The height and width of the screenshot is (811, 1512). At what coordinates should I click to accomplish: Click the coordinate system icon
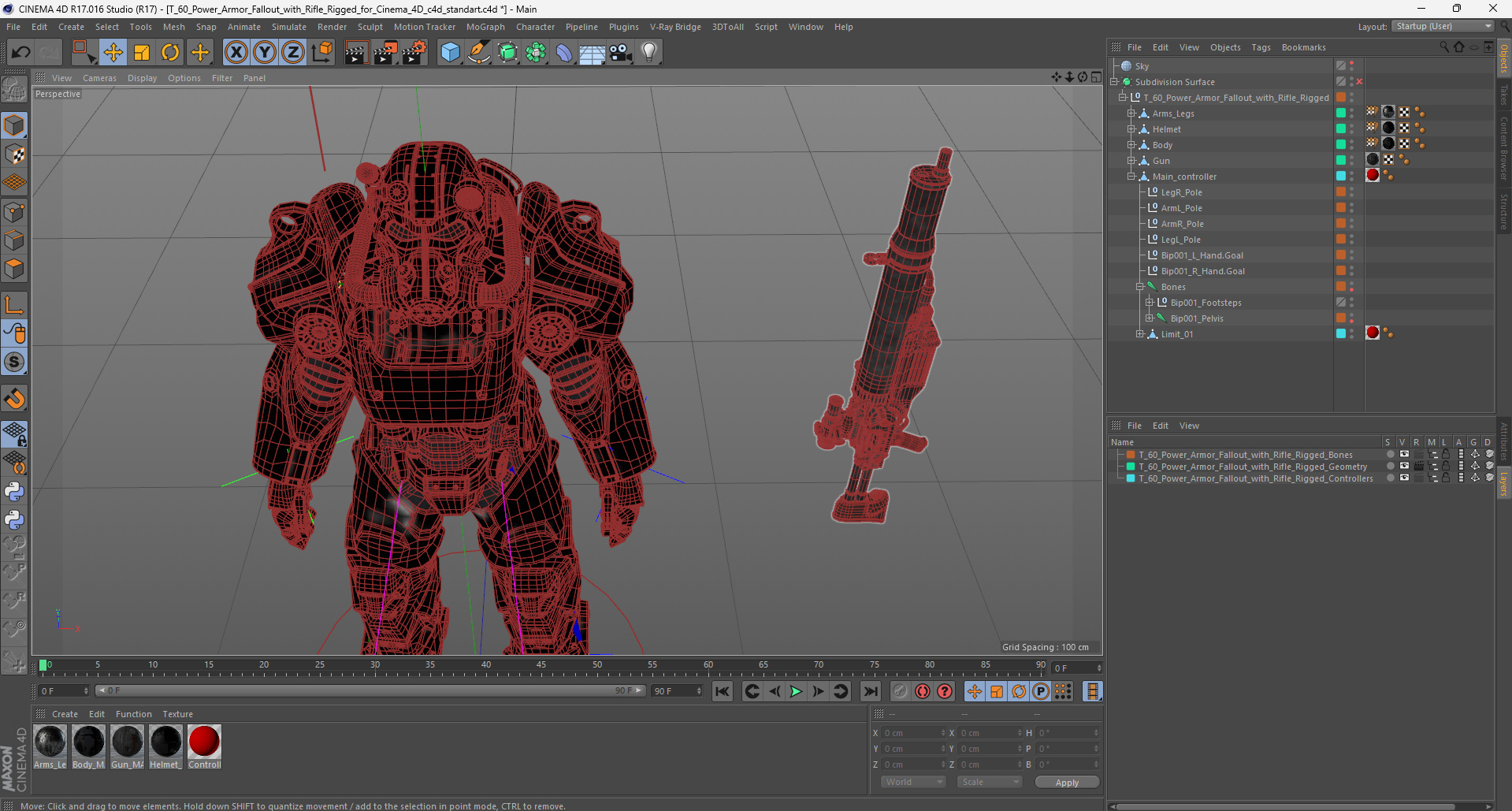coord(322,53)
